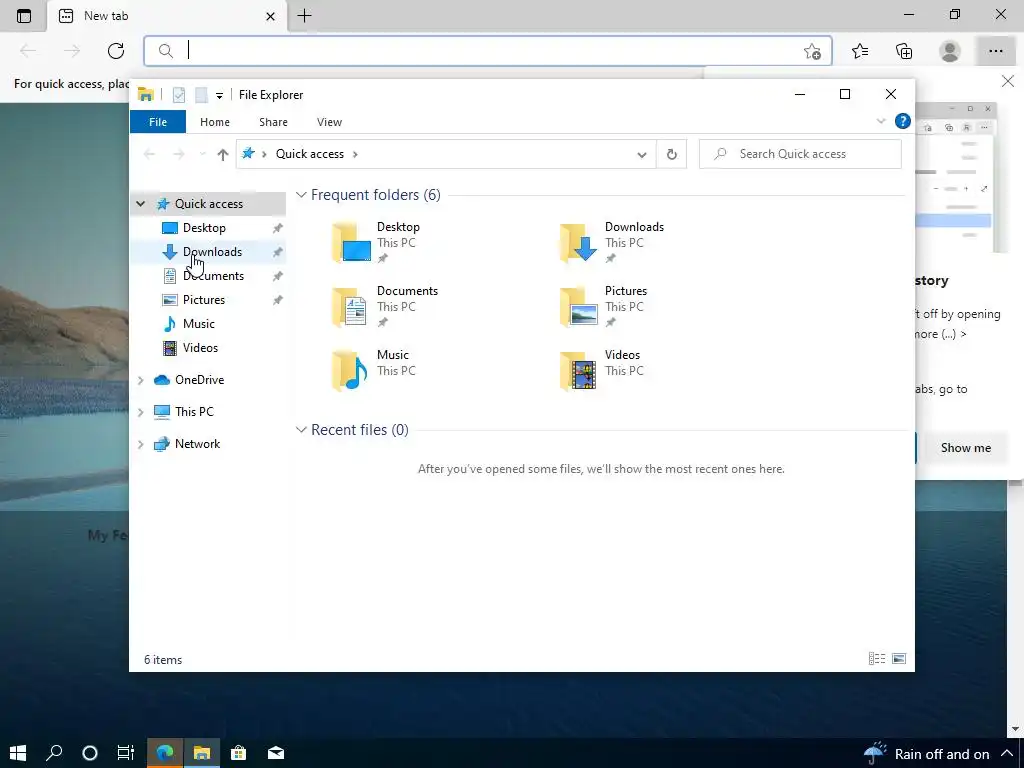This screenshot has height=768, width=1024.
Task: Open Edge Collections icon
Action: point(904,51)
